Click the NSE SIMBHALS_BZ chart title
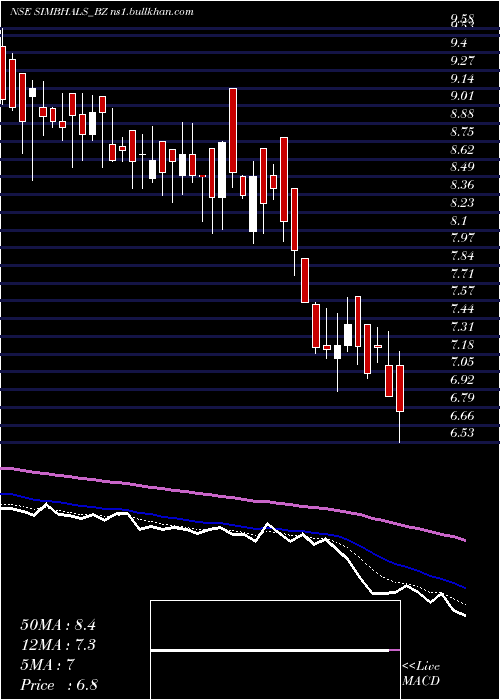This screenshot has width=500, height=700. 102,12
